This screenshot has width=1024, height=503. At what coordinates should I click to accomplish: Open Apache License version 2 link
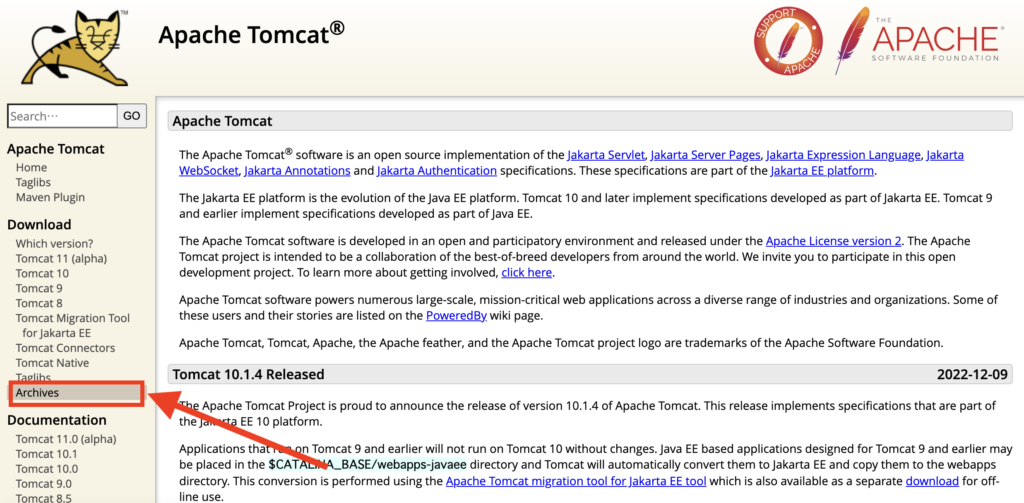pos(833,241)
